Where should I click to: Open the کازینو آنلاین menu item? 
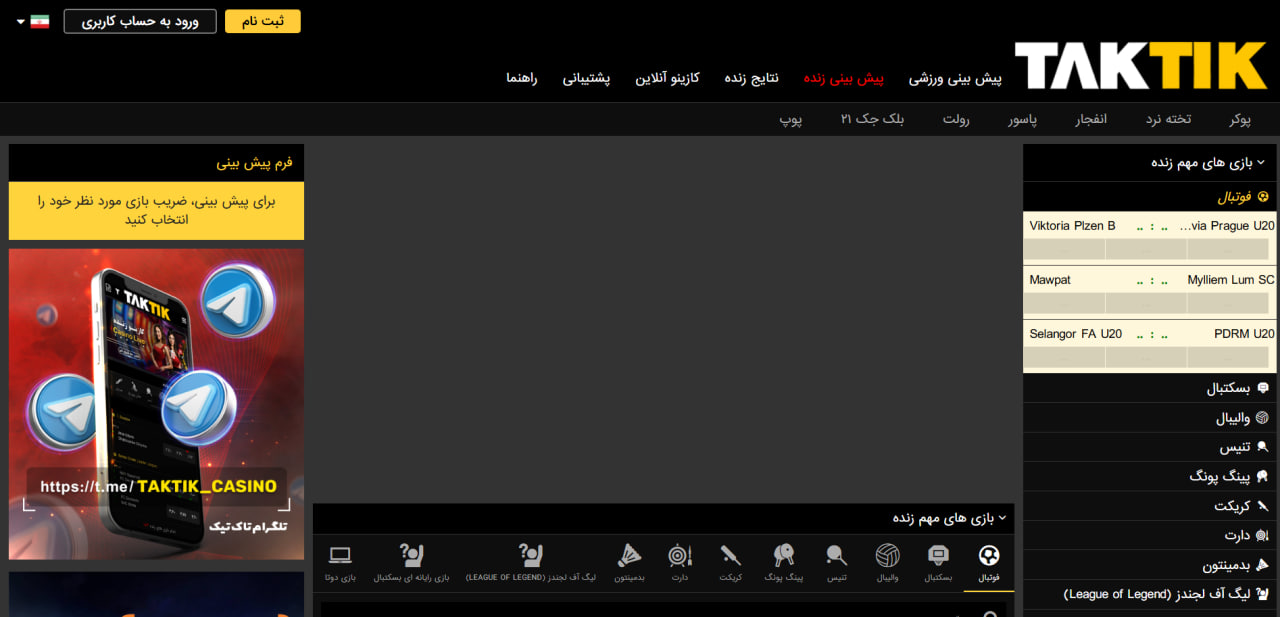[667, 78]
